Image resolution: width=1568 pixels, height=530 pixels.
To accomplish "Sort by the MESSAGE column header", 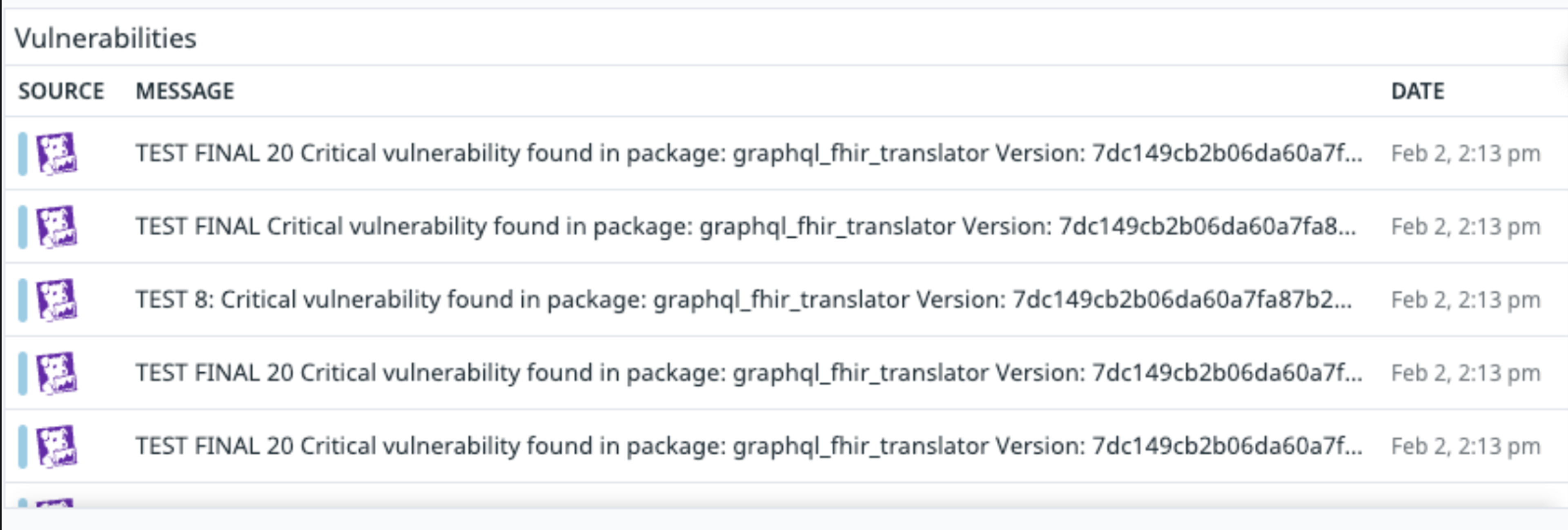I will [185, 91].
